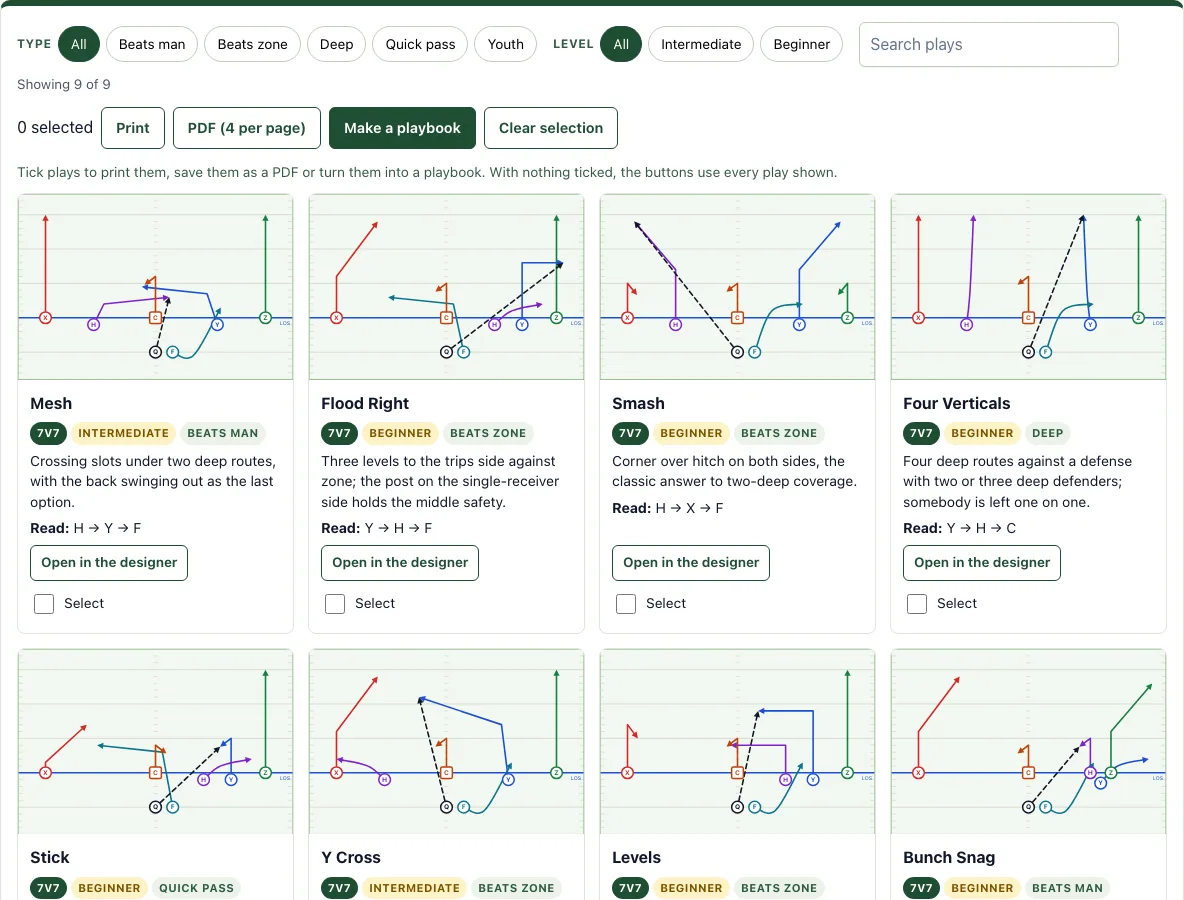Check the Select box under Four Verticals
This screenshot has width=1184, height=900.
(917, 604)
